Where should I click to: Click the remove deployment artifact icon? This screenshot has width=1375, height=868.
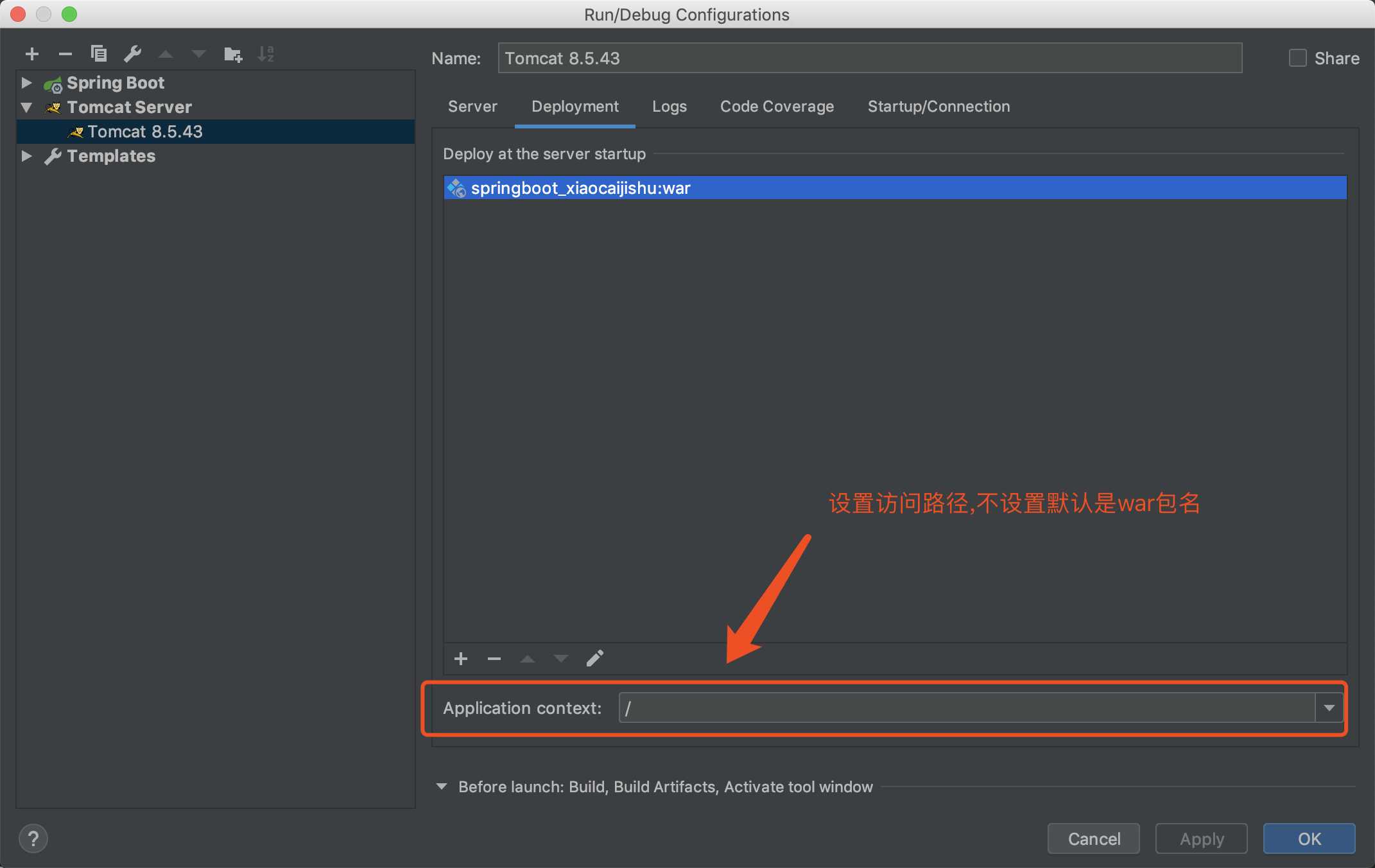(x=493, y=658)
